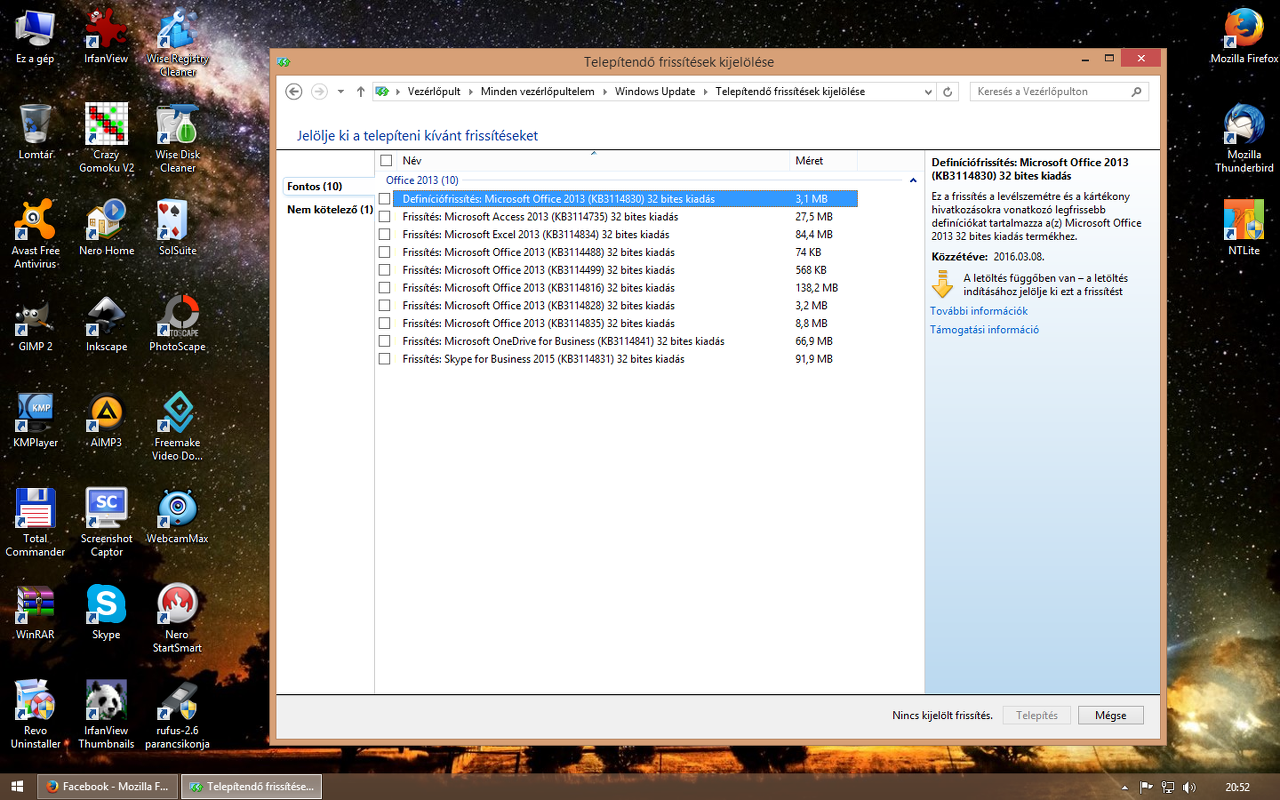Open Mozilla Thunderbird desktop shortcut
This screenshot has width=1280, height=800.
[x=1244, y=139]
